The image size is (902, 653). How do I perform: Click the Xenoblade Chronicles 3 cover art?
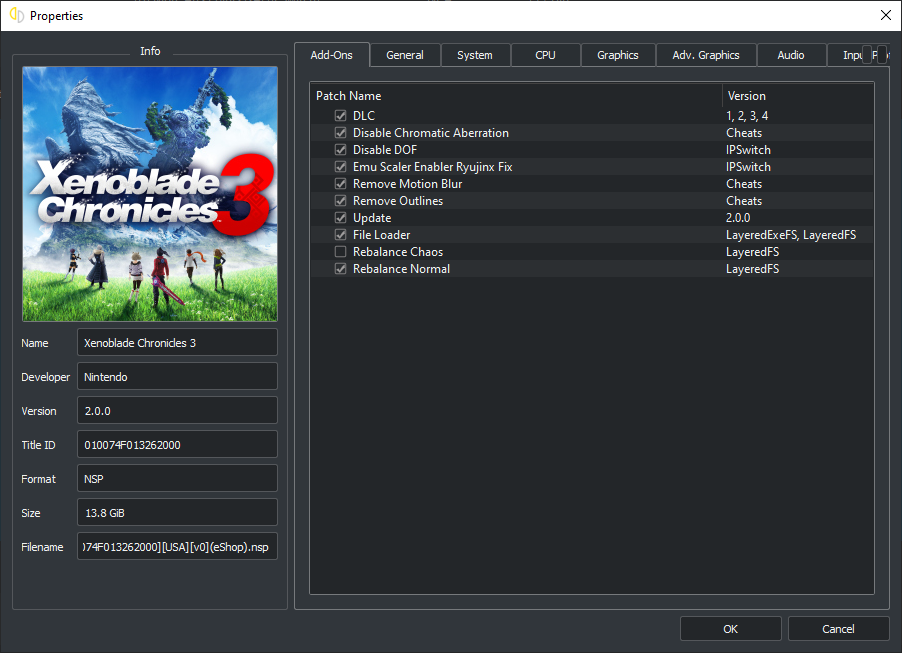(x=150, y=194)
